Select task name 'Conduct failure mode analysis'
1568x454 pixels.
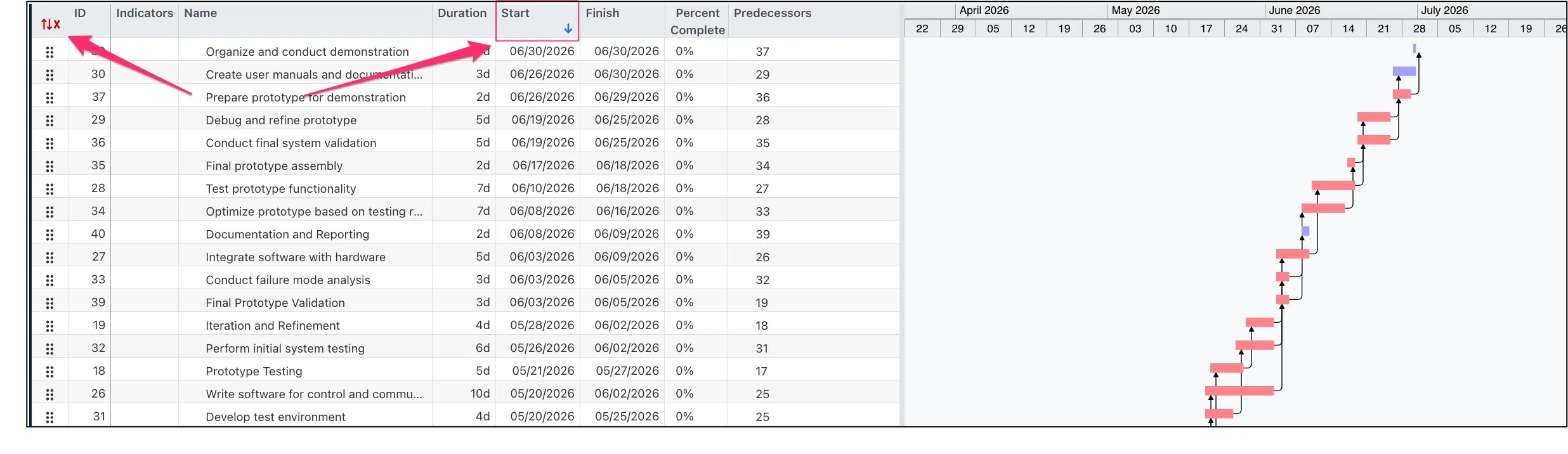288,280
